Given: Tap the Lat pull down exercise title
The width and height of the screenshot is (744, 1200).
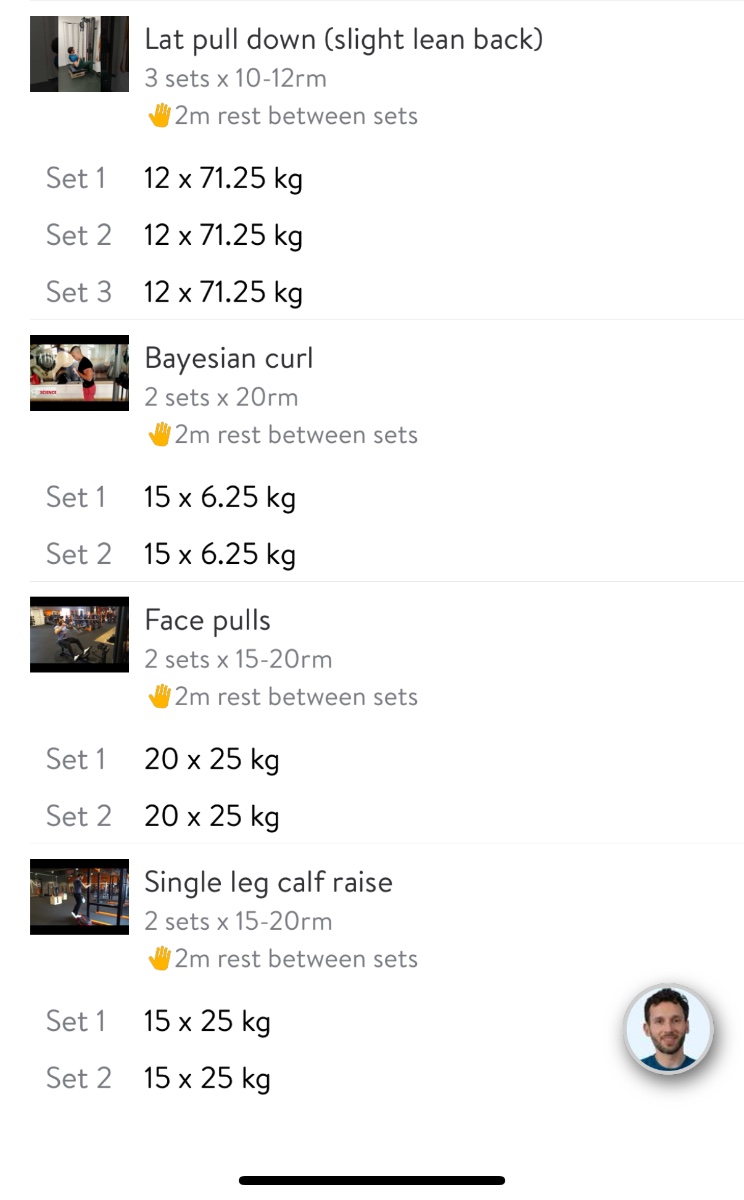Looking at the screenshot, I should click(x=343, y=40).
